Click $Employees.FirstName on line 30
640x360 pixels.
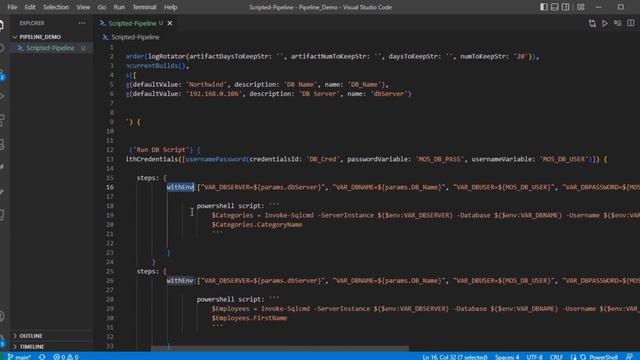[x=249, y=318]
